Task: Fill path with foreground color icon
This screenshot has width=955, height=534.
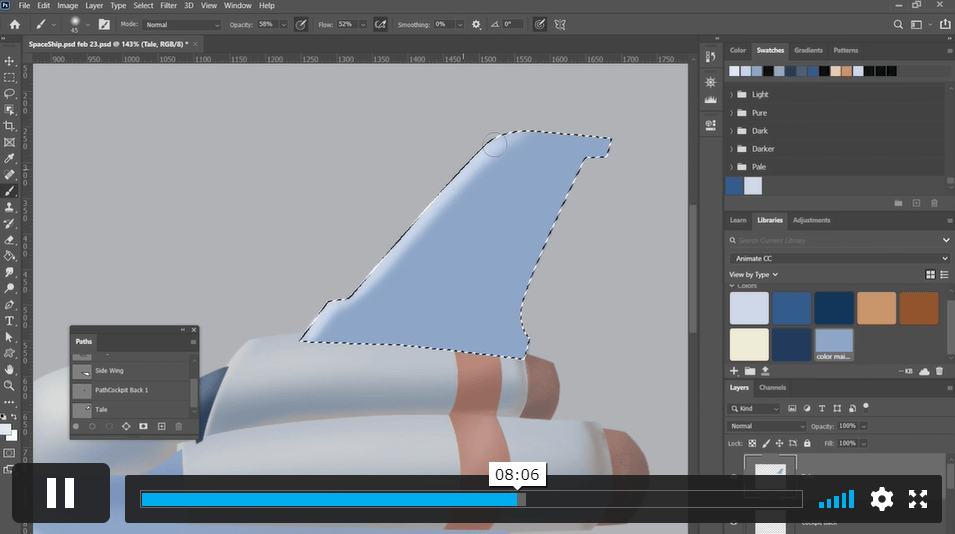Action: [76, 427]
